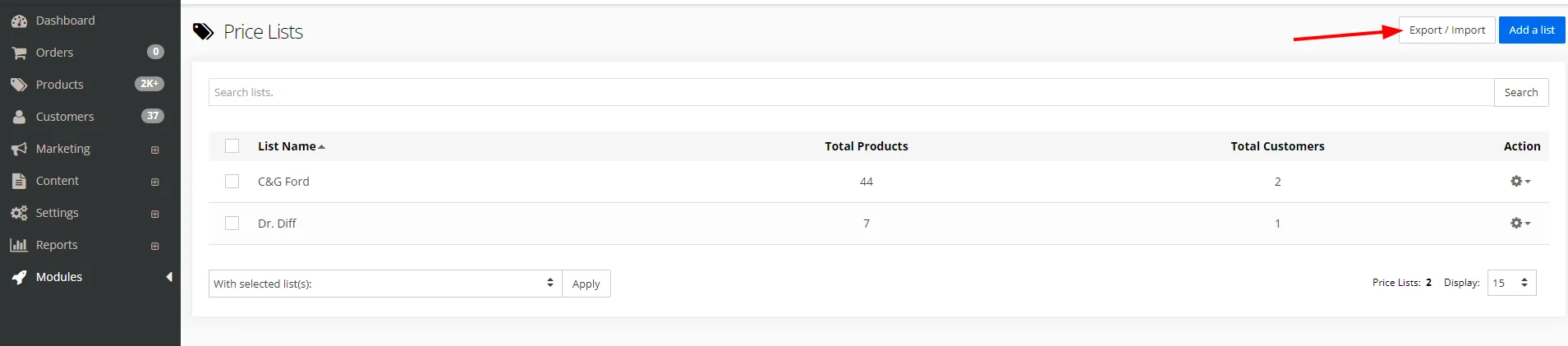Click the Dashboard palette icon in sidebar
The width and height of the screenshot is (1568, 346).
click(x=19, y=21)
